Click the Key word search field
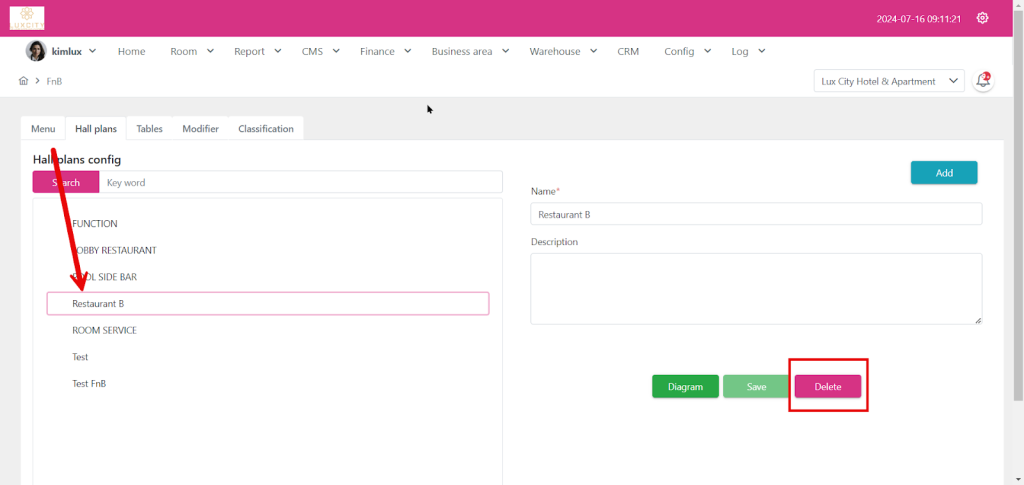 (300, 182)
